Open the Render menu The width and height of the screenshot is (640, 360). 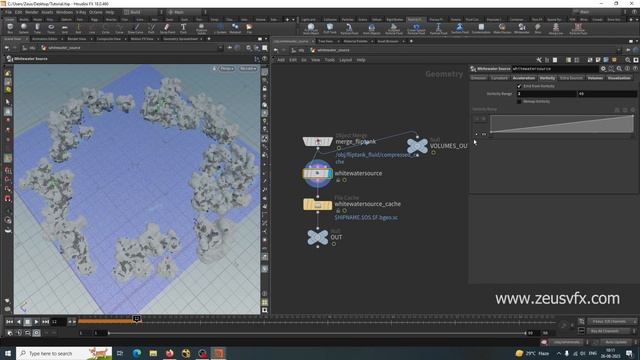pyautogui.click(x=31, y=12)
